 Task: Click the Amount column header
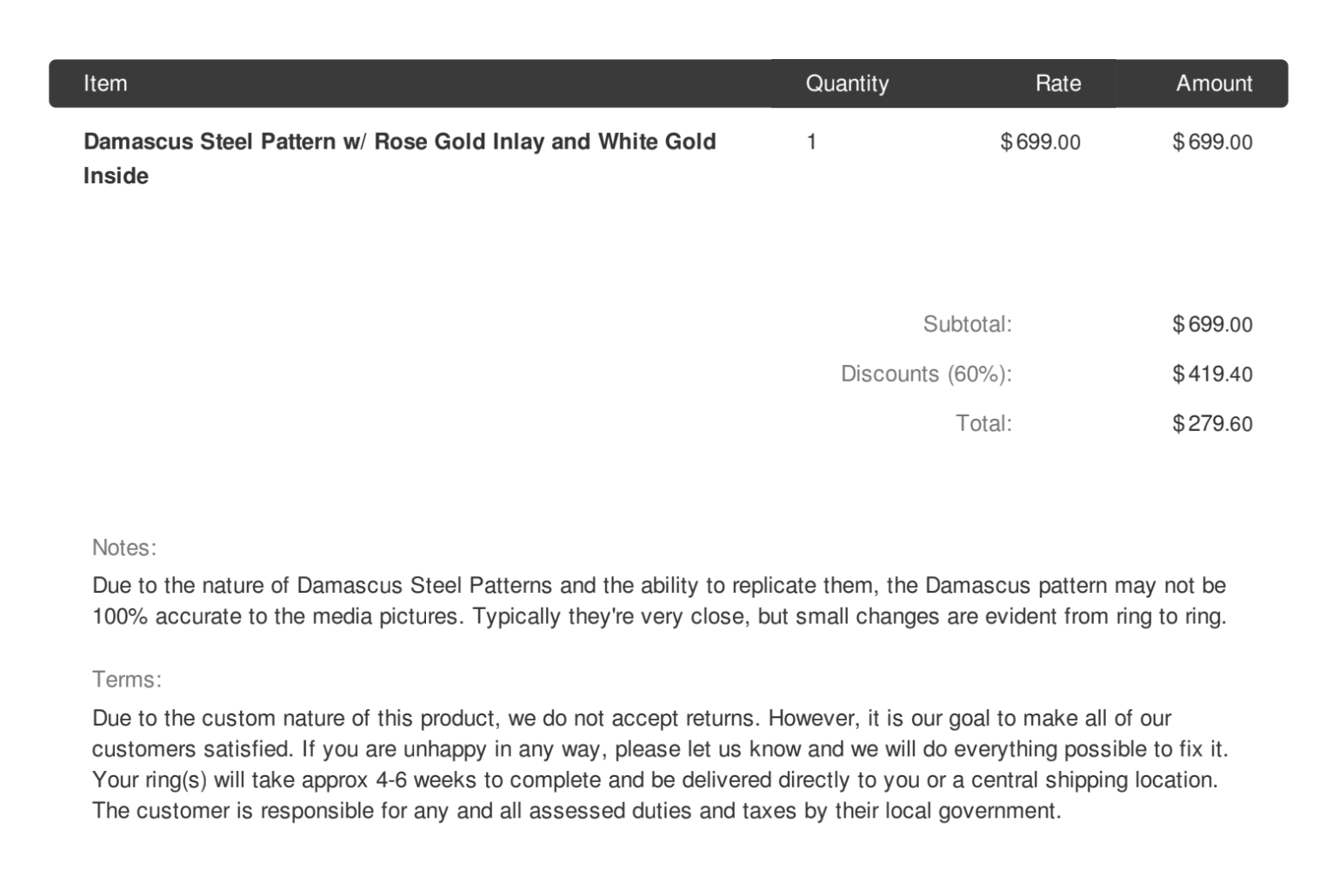click(x=1213, y=83)
